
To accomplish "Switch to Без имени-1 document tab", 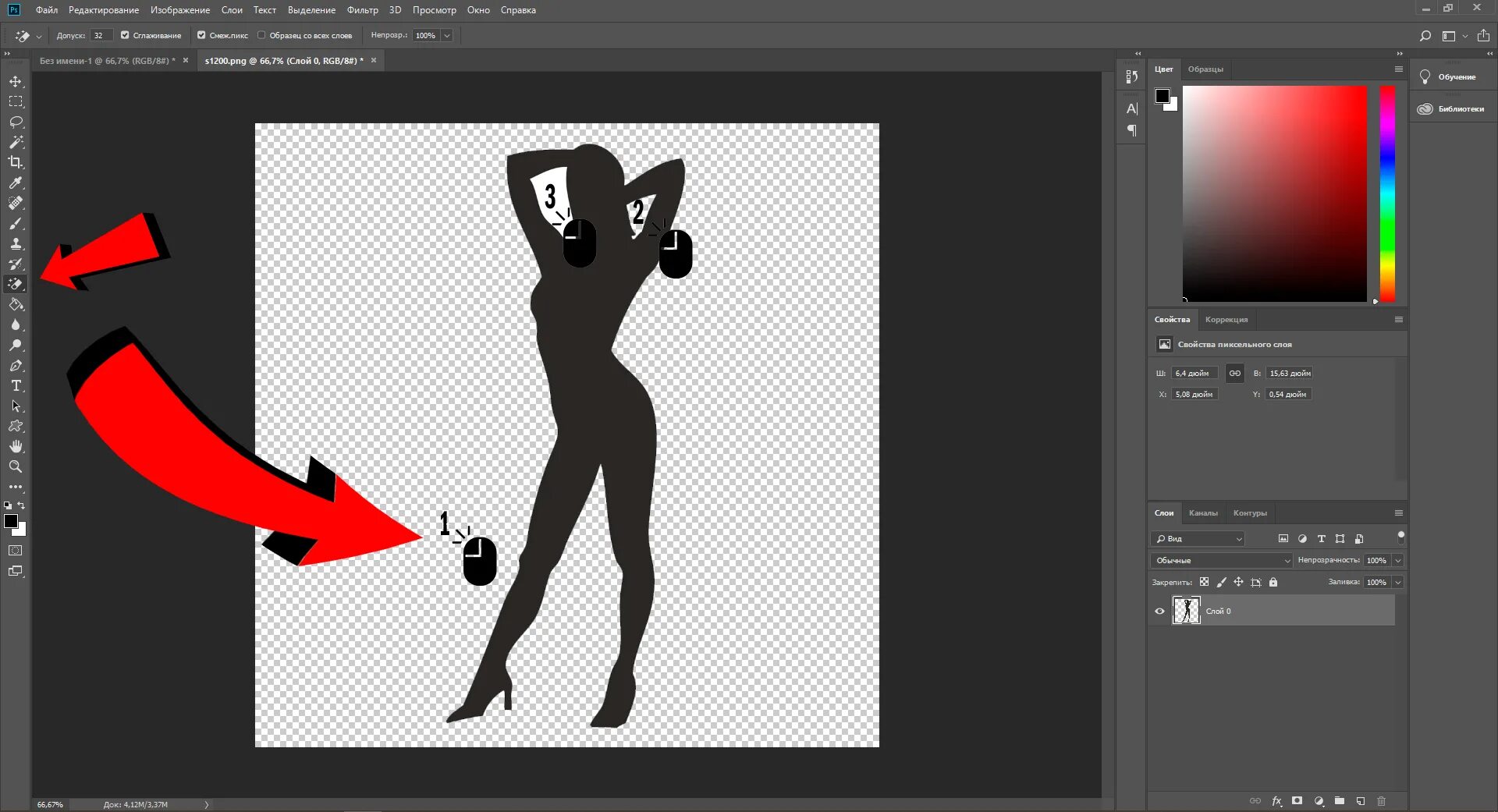I will pyautogui.click(x=108, y=61).
